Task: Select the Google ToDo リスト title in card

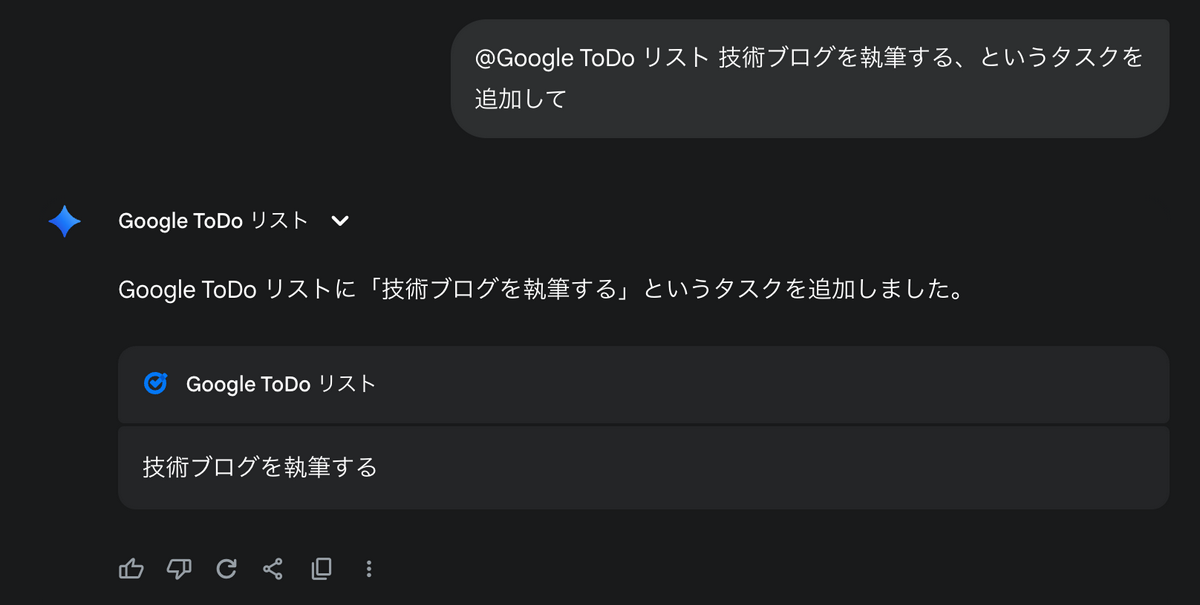Action: (x=281, y=384)
